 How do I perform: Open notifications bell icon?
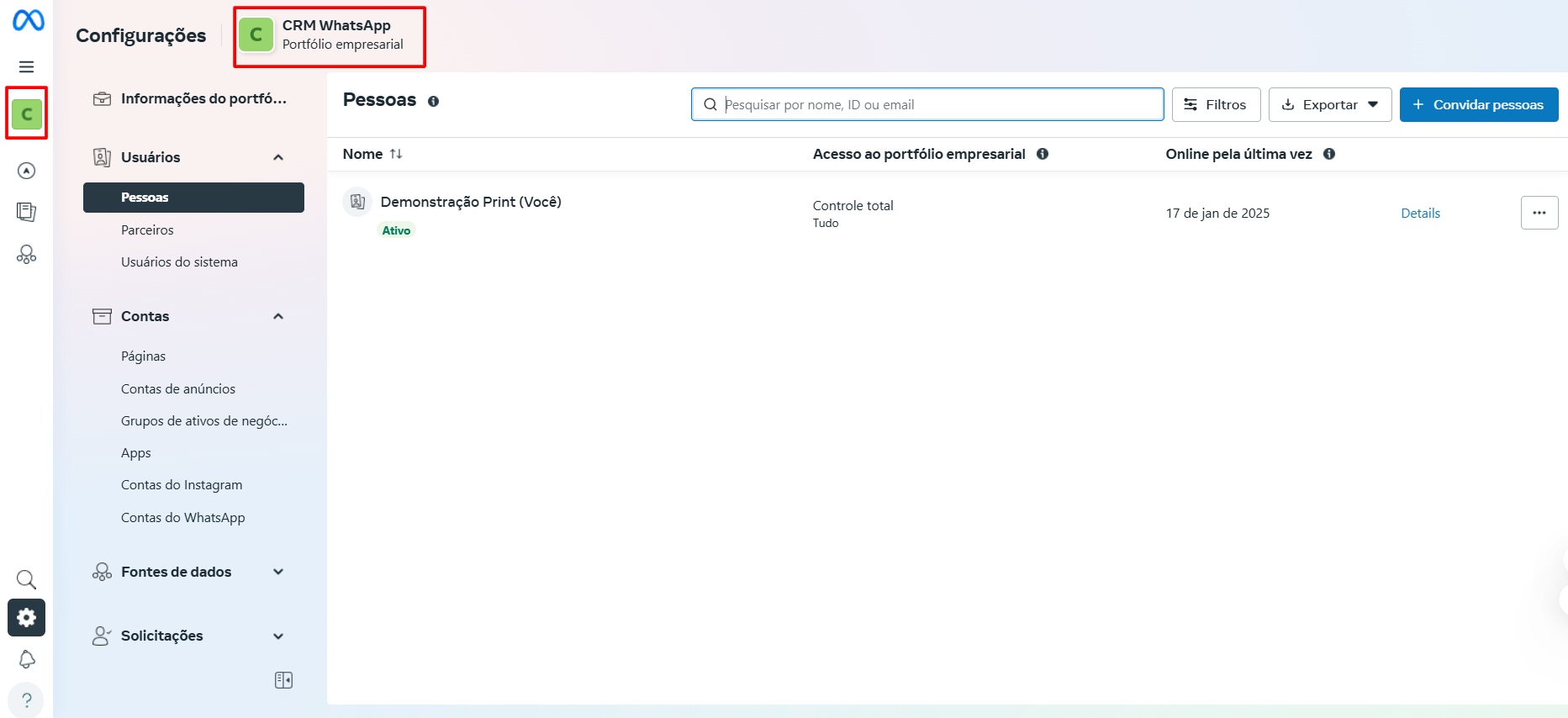tap(26, 660)
